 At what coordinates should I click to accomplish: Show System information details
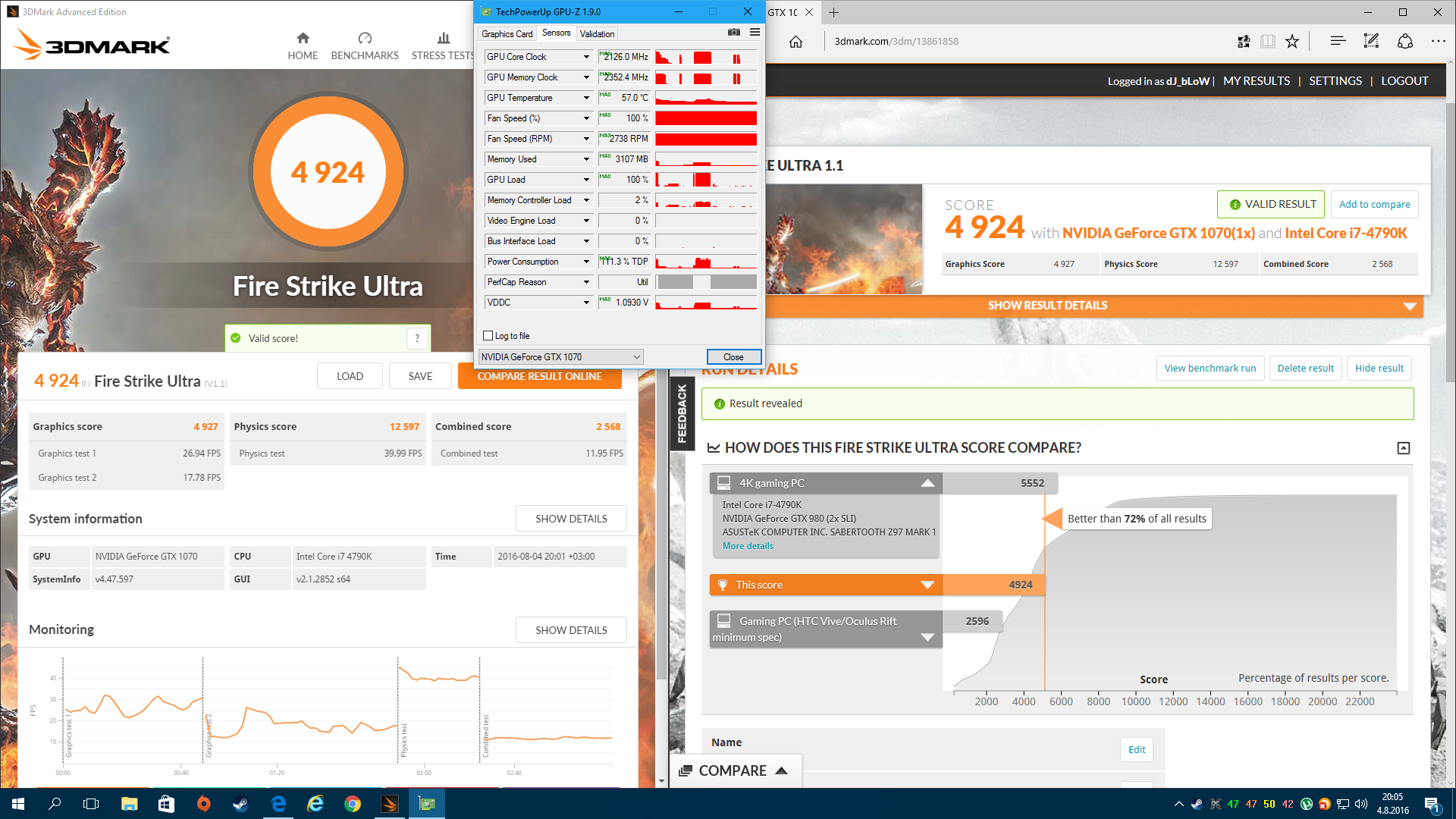click(572, 519)
